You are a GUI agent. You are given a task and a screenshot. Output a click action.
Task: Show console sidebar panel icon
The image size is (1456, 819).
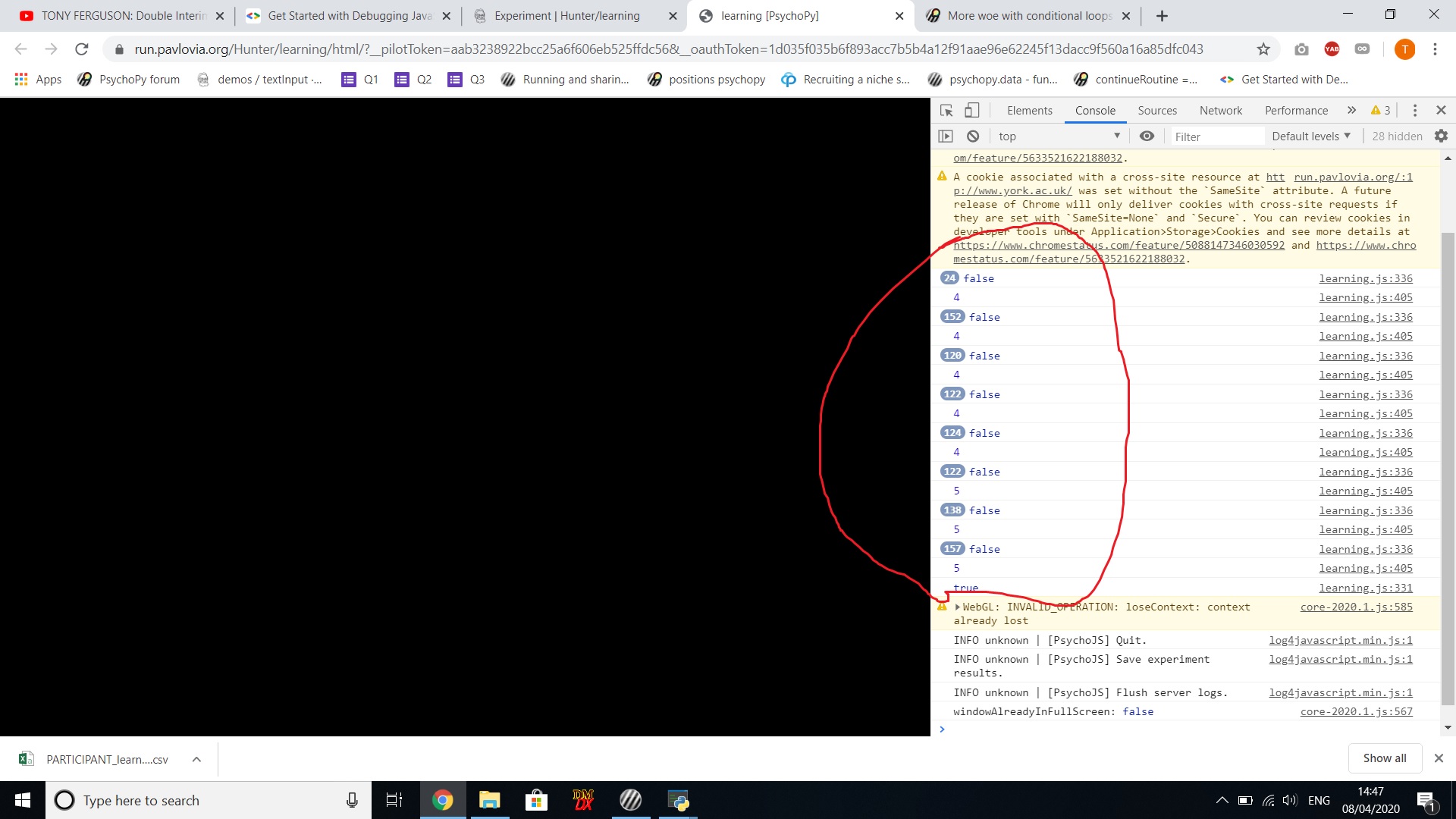pos(946,136)
